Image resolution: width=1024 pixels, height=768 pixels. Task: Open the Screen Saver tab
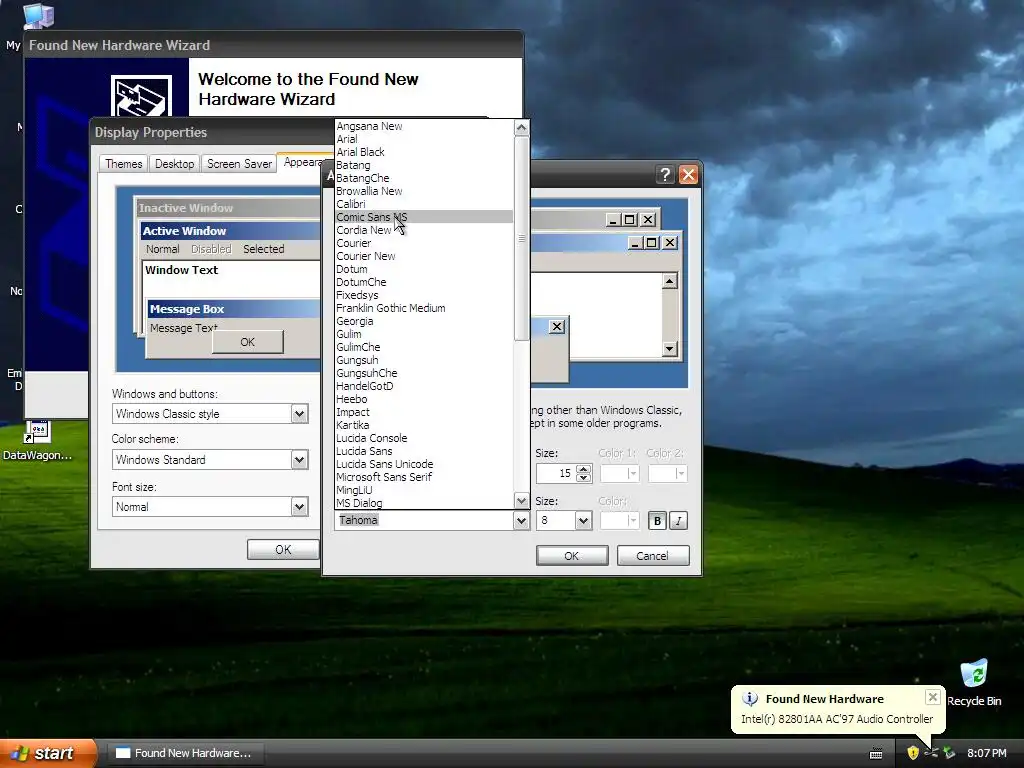point(239,163)
